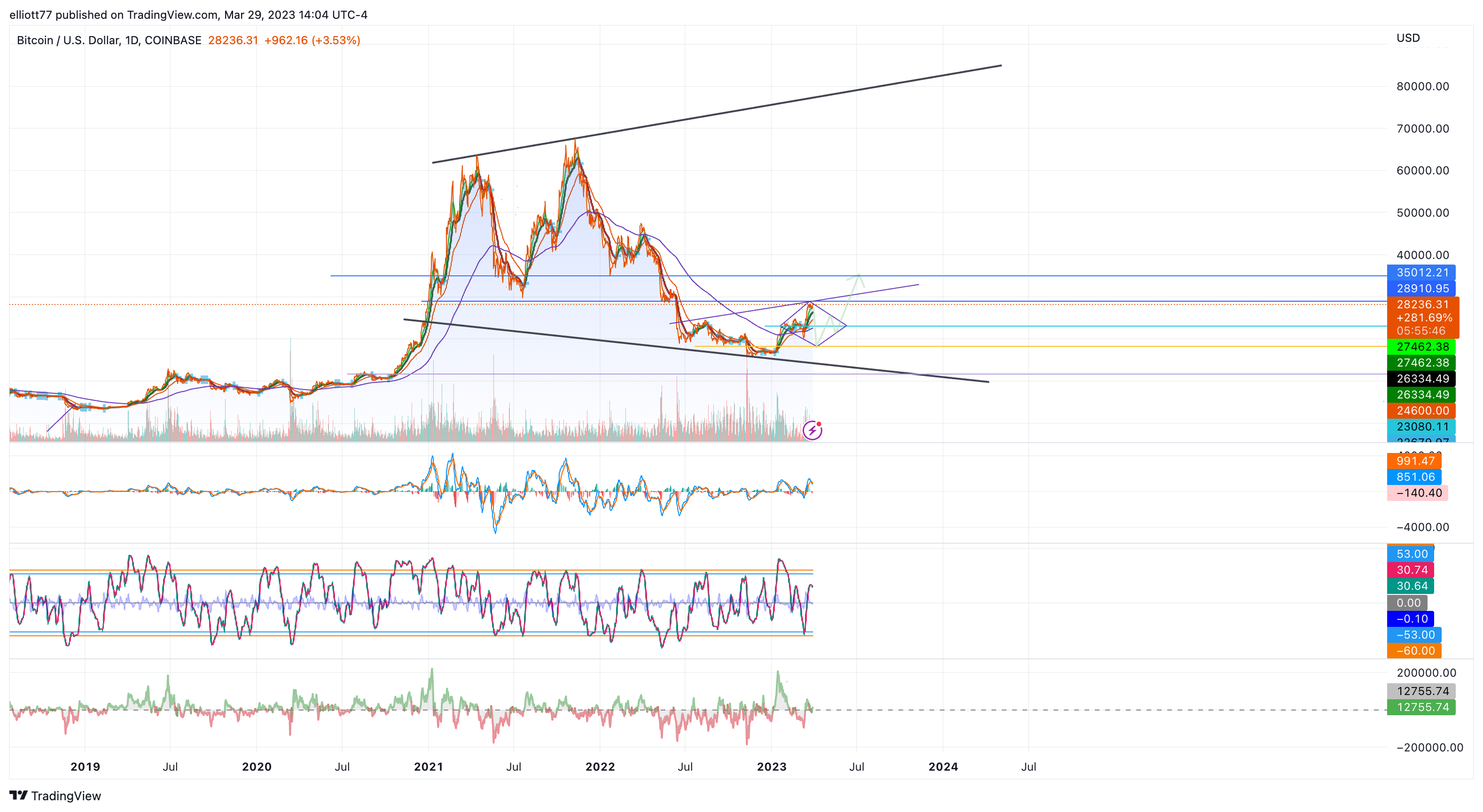Click the green 26334.49 price tag
This screenshot has width=1483, height=812.
pyautogui.click(x=1421, y=394)
